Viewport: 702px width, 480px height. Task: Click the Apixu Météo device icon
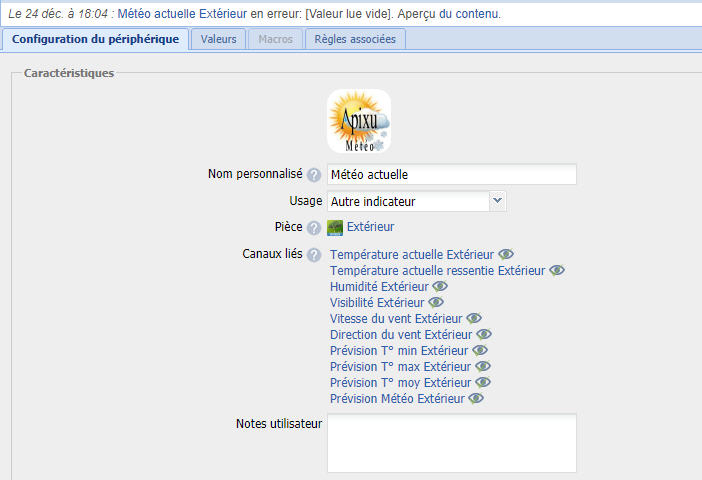(359, 121)
